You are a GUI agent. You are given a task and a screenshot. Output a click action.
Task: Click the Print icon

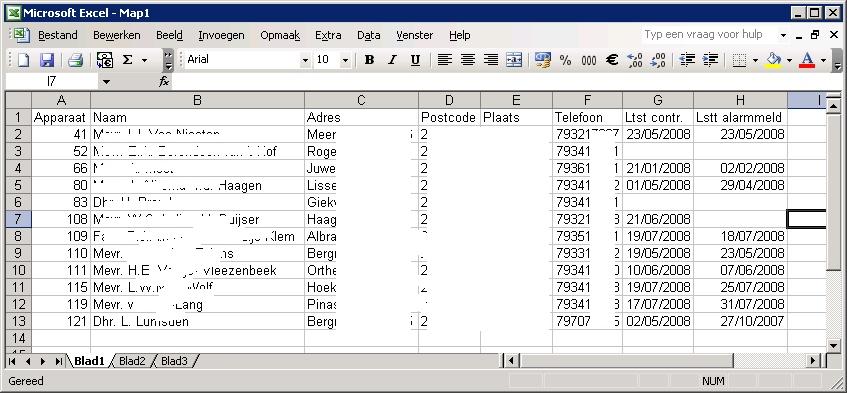pos(75,60)
